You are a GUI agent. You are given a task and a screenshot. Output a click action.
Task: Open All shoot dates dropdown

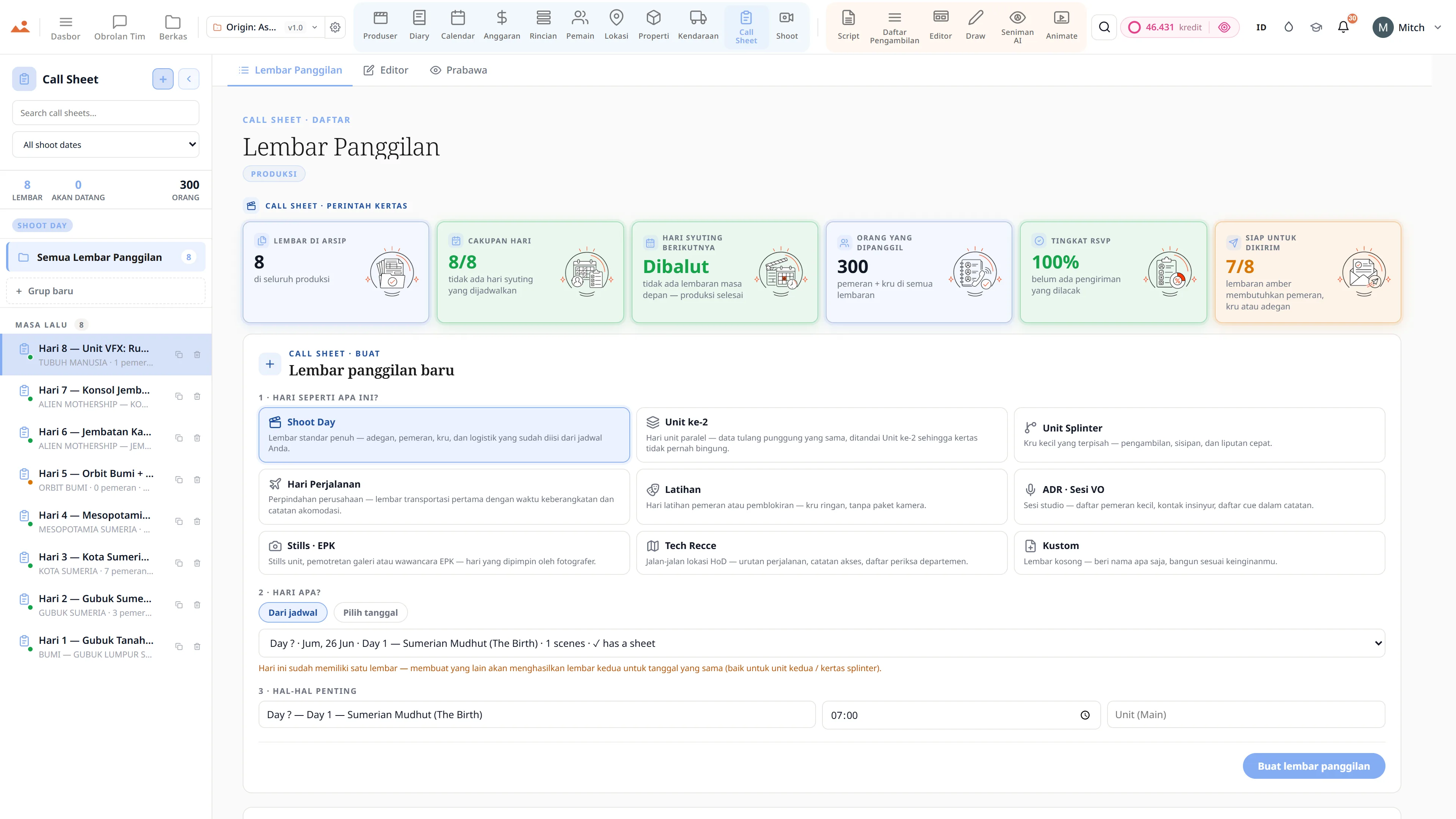[x=106, y=145]
